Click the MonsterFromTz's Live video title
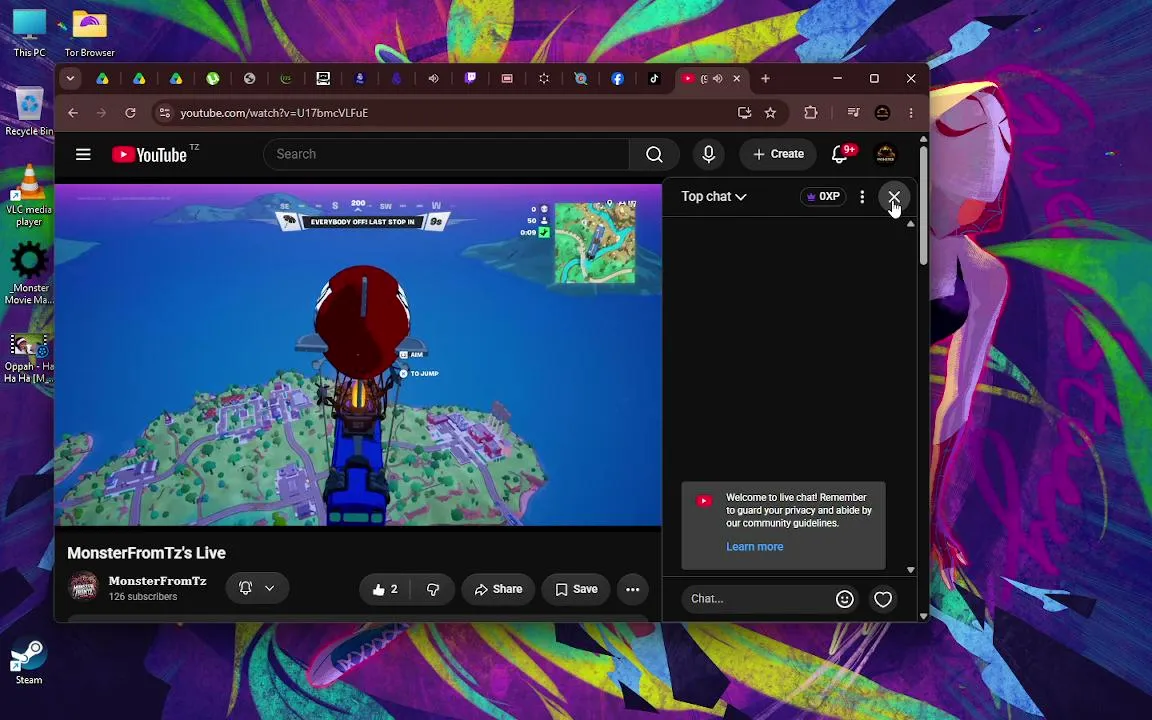The height and width of the screenshot is (720, 1152). 146,553
